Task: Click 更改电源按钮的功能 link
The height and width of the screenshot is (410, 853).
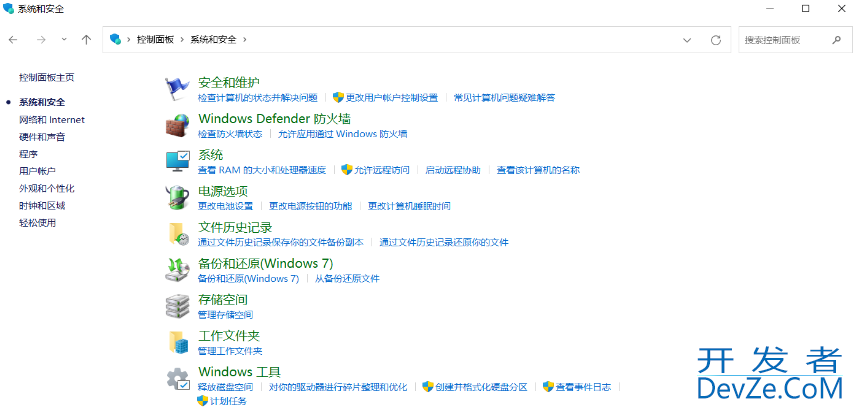Action: coord(311,206)
